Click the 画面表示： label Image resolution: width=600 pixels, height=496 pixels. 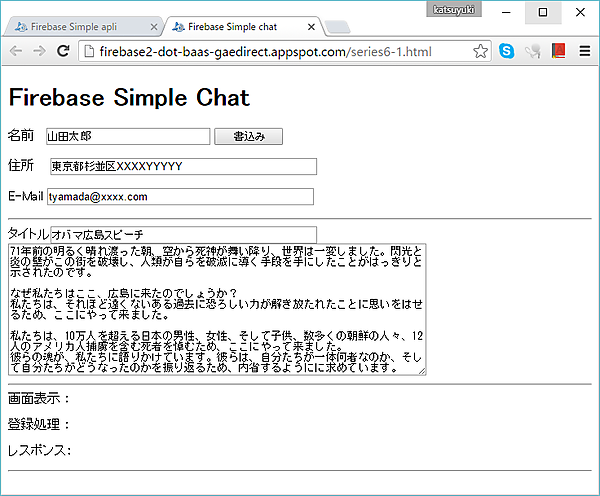click(38, 398)
